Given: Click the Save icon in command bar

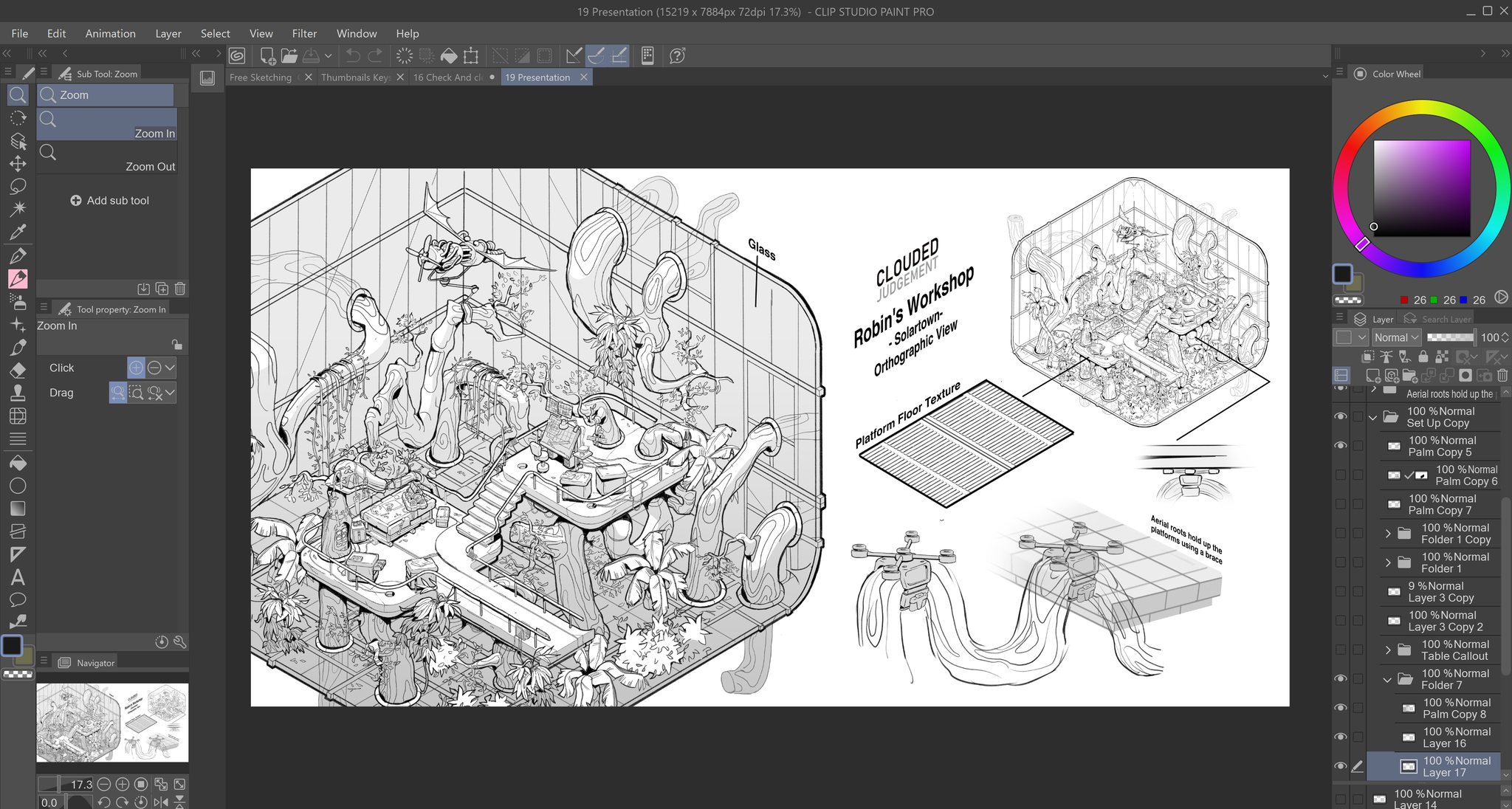Looking at the screenshot, I should point(311,55).
